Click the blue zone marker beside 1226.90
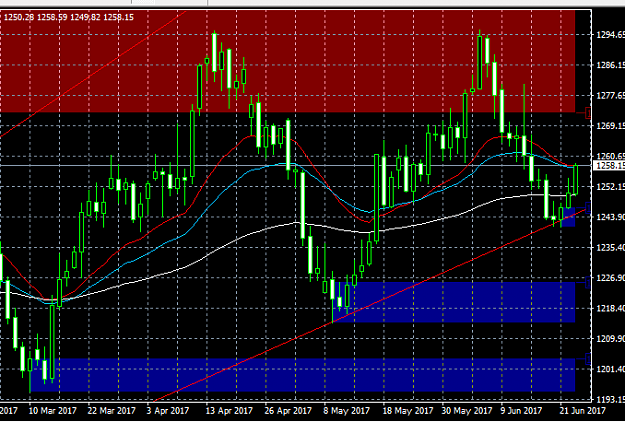This screenshot has height=422, width=625. (588, 283)
